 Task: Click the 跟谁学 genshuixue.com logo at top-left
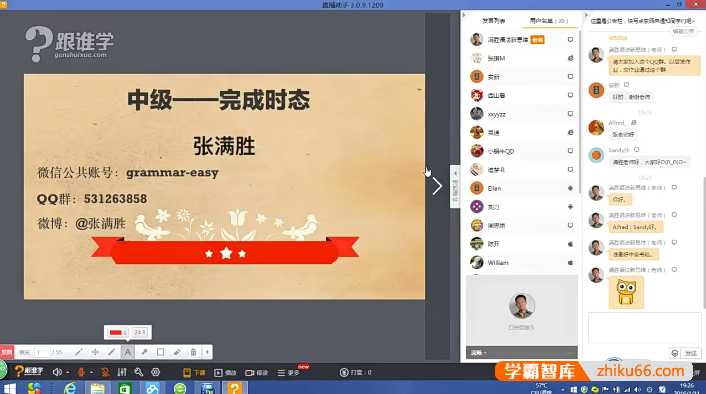pos(69,44)
